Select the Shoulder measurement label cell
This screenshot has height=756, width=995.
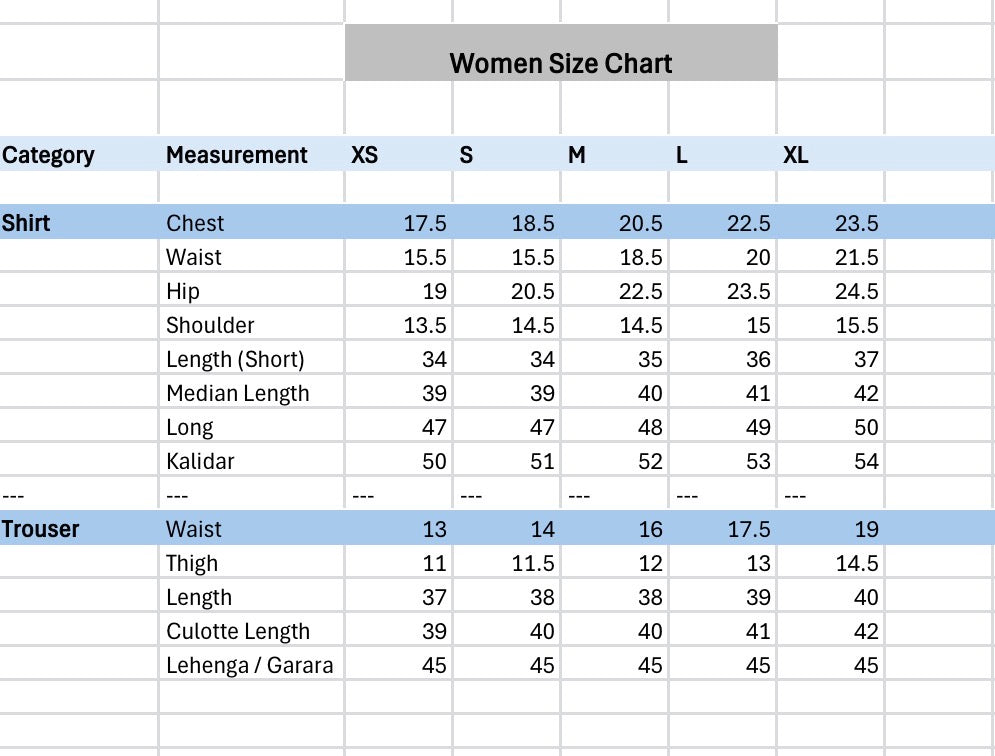click(251, 324)
